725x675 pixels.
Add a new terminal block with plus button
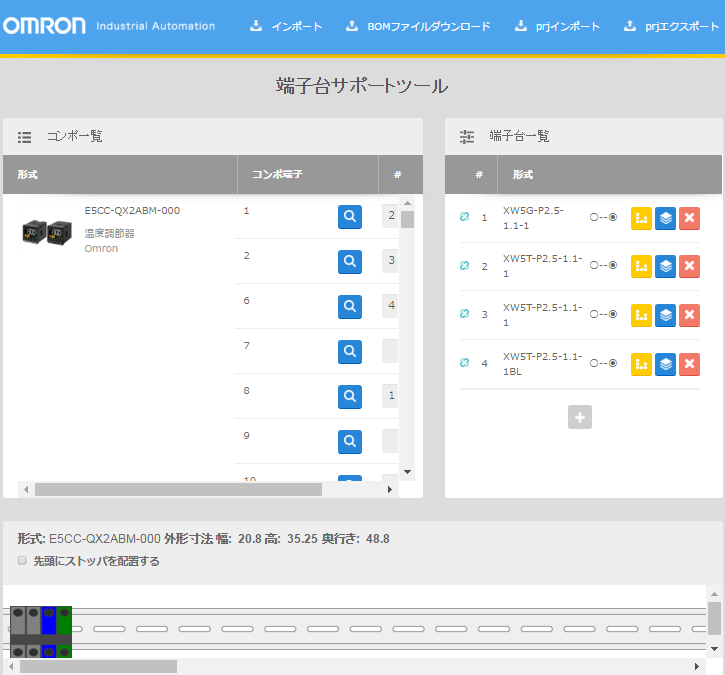tap(580, 417)
